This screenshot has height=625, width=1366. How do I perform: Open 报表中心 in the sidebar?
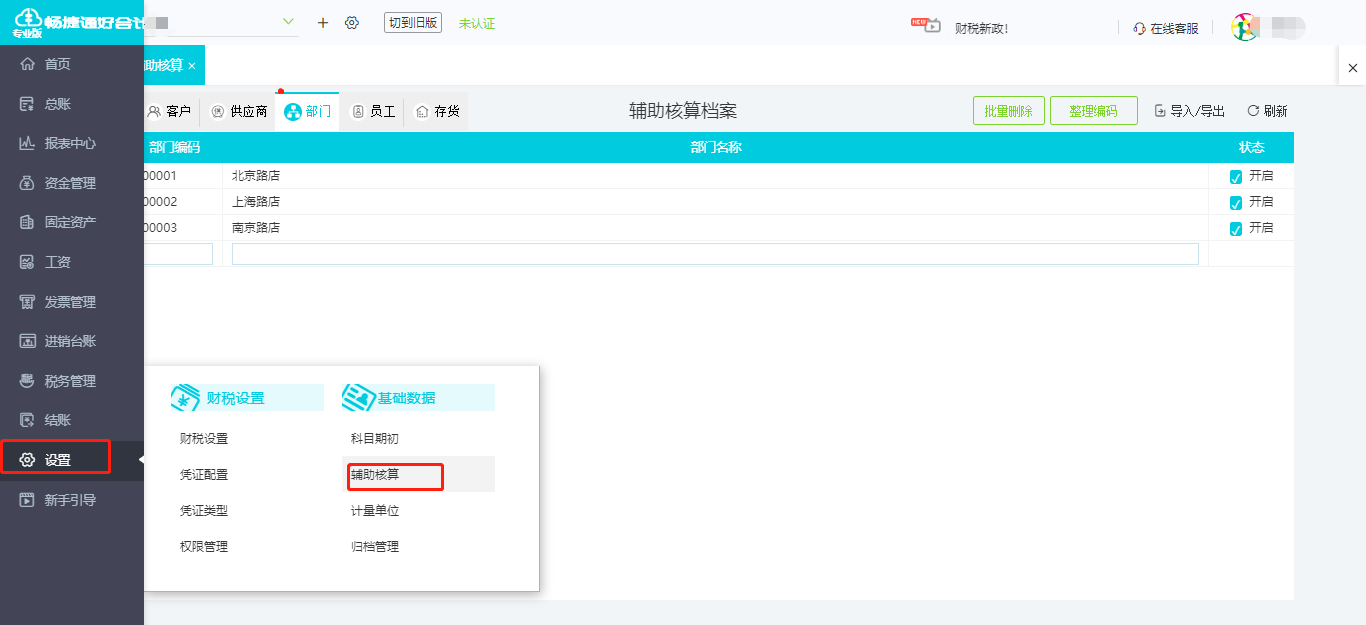[x=71, y=143]
